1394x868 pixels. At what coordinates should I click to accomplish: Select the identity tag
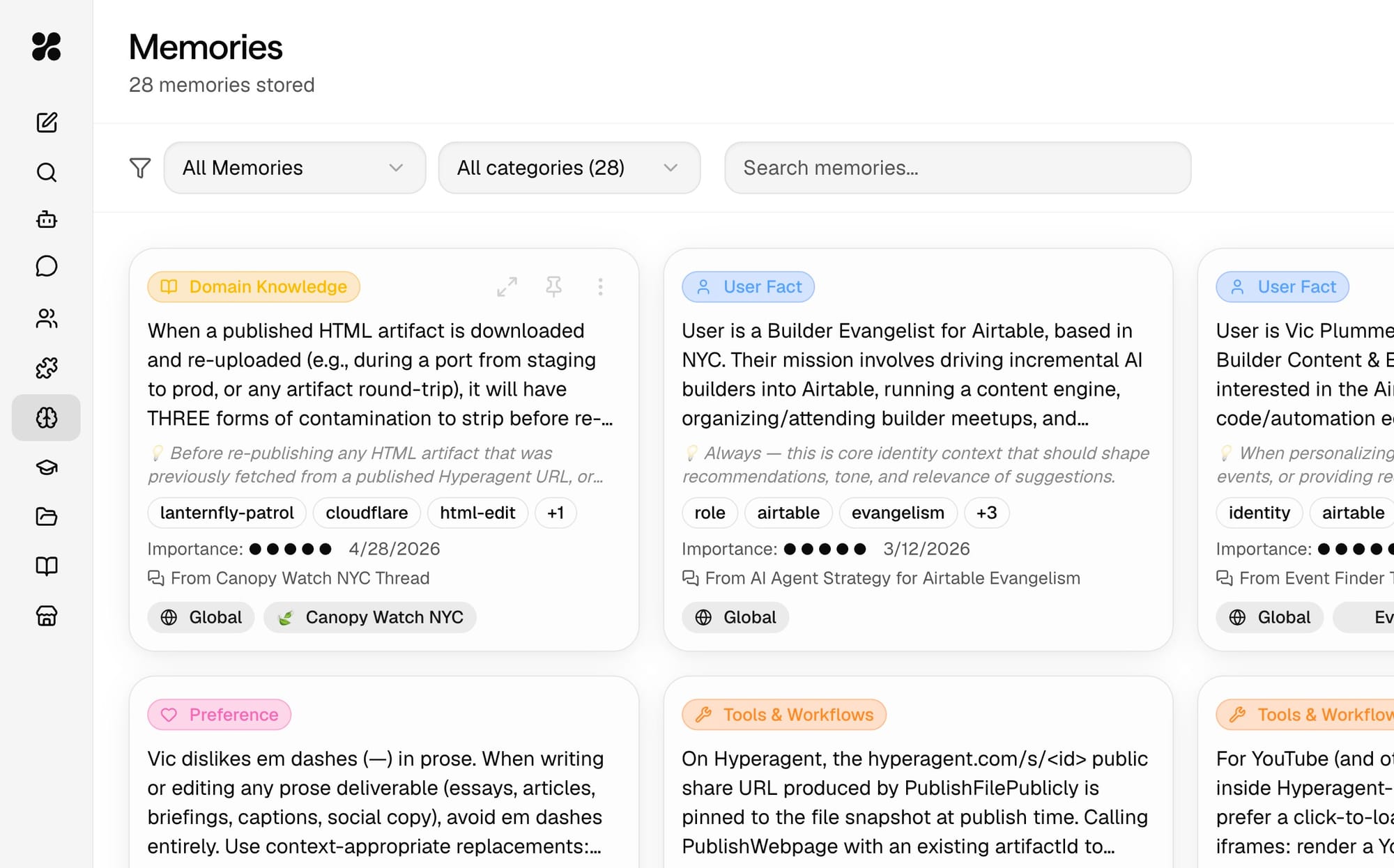click(1259, 513)
